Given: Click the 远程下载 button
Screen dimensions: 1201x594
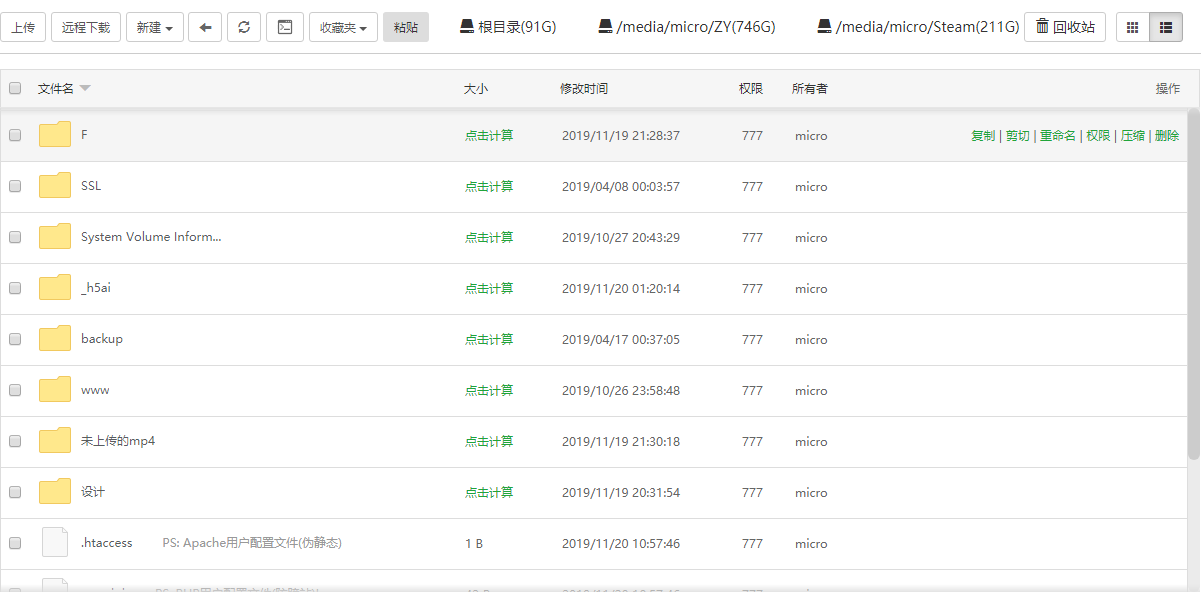Looking at the screenshot, I should click(x=86, y=27).
